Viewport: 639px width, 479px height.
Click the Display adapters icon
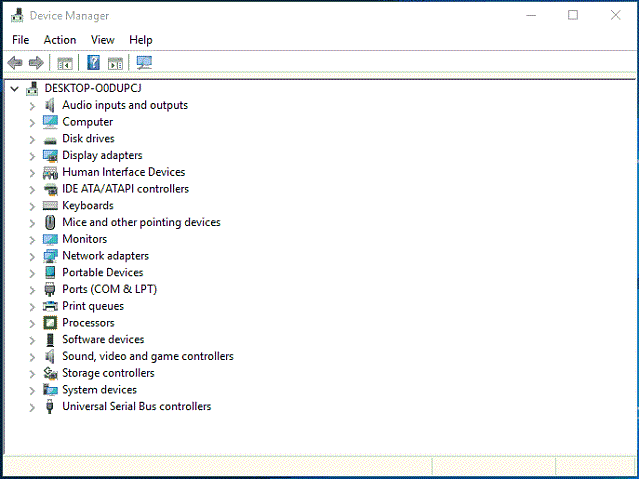[50, 156]
